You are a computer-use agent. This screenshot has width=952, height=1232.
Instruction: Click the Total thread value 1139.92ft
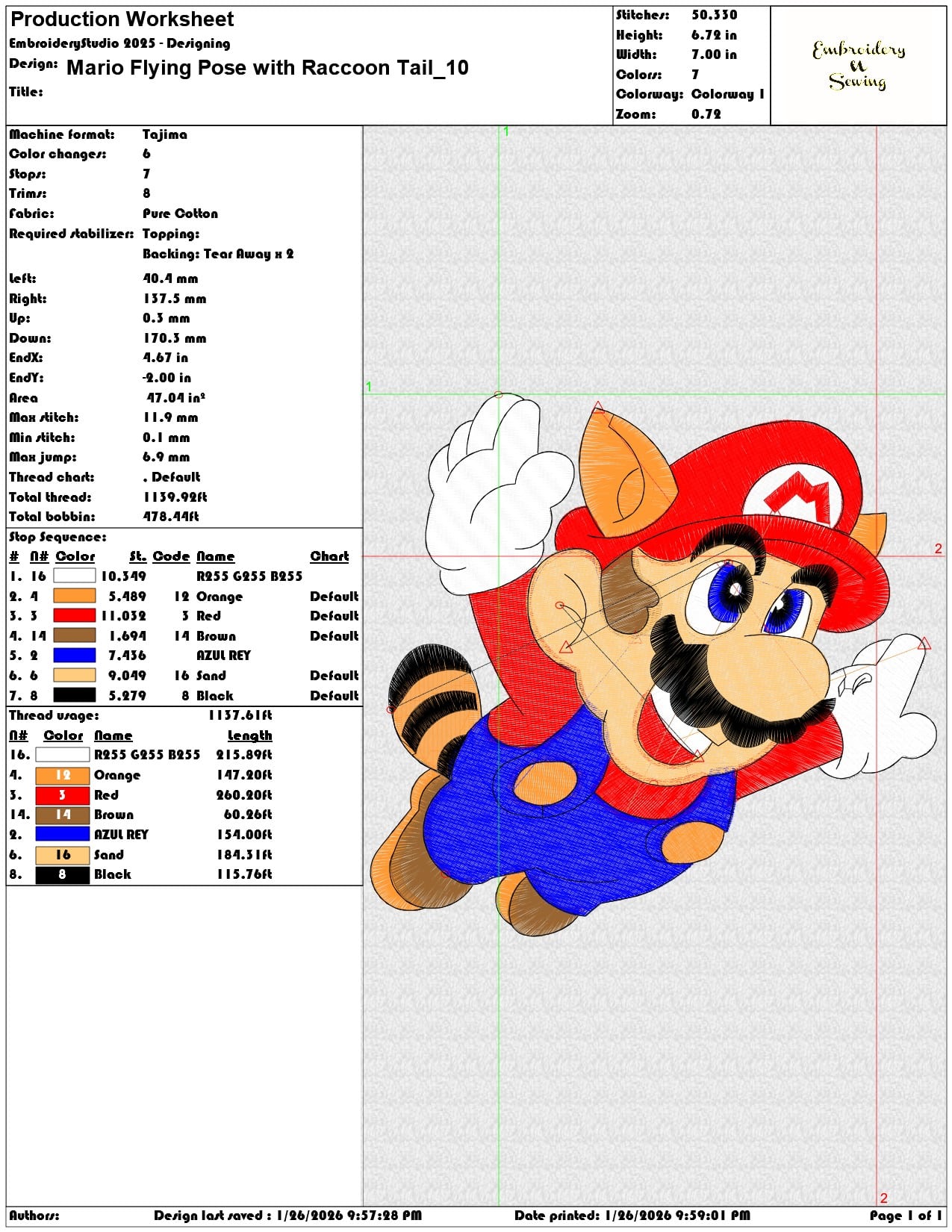point(175,497)
